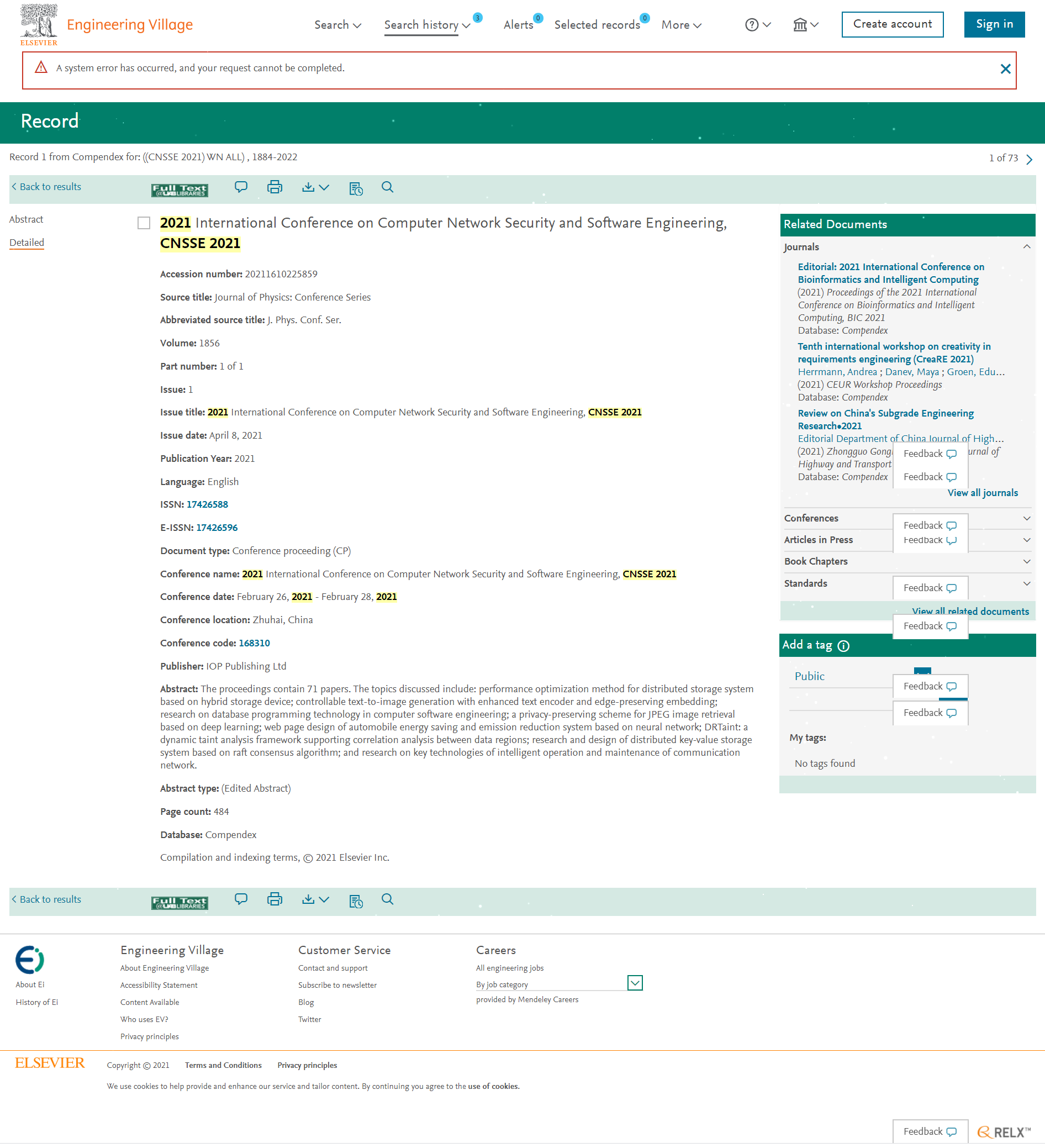Expand the Conferences section
The image size is (1045, 1148).
pyautogui.click(x=1027, y=518)
